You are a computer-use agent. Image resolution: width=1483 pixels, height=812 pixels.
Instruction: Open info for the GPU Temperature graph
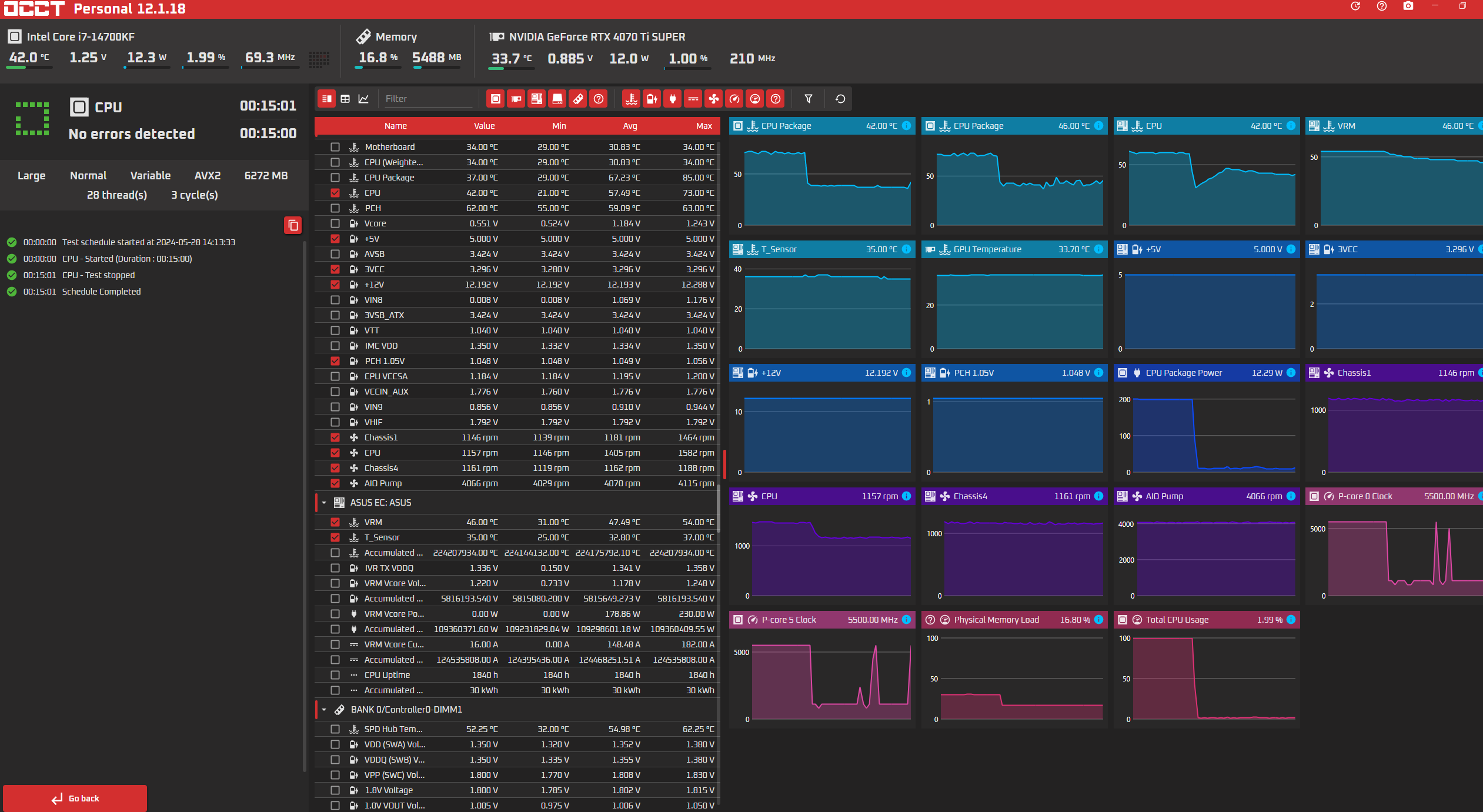coord(1098,249)
